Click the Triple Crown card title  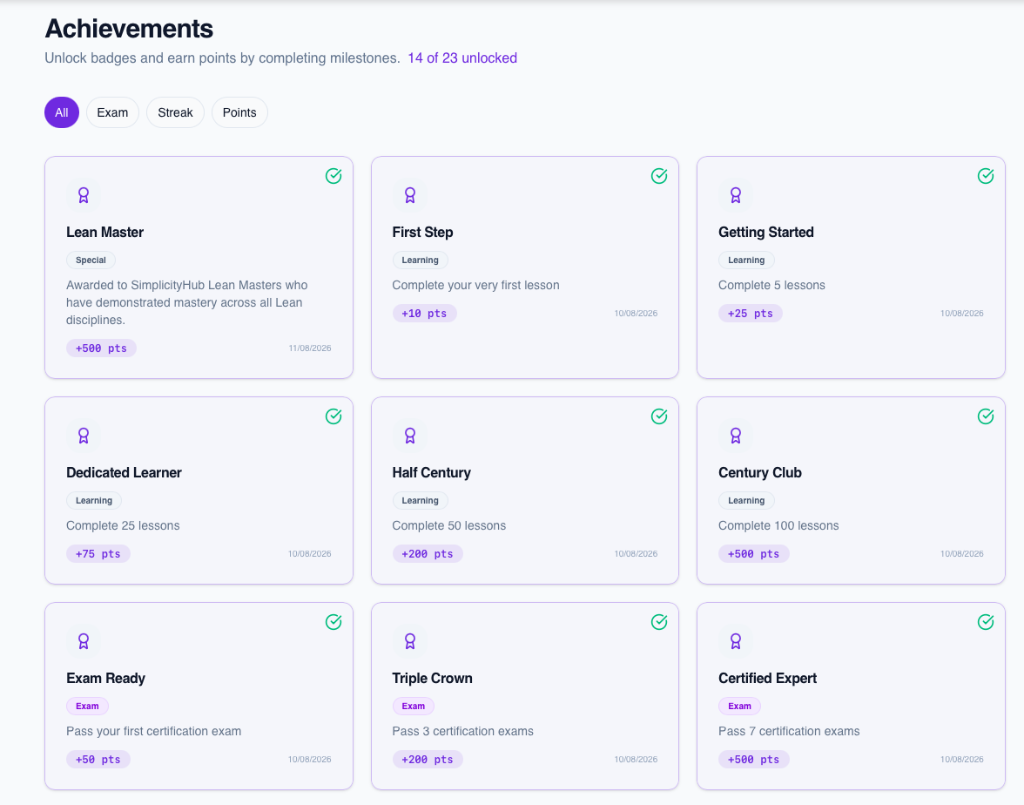pyautogui.click(x=432, y=678)
